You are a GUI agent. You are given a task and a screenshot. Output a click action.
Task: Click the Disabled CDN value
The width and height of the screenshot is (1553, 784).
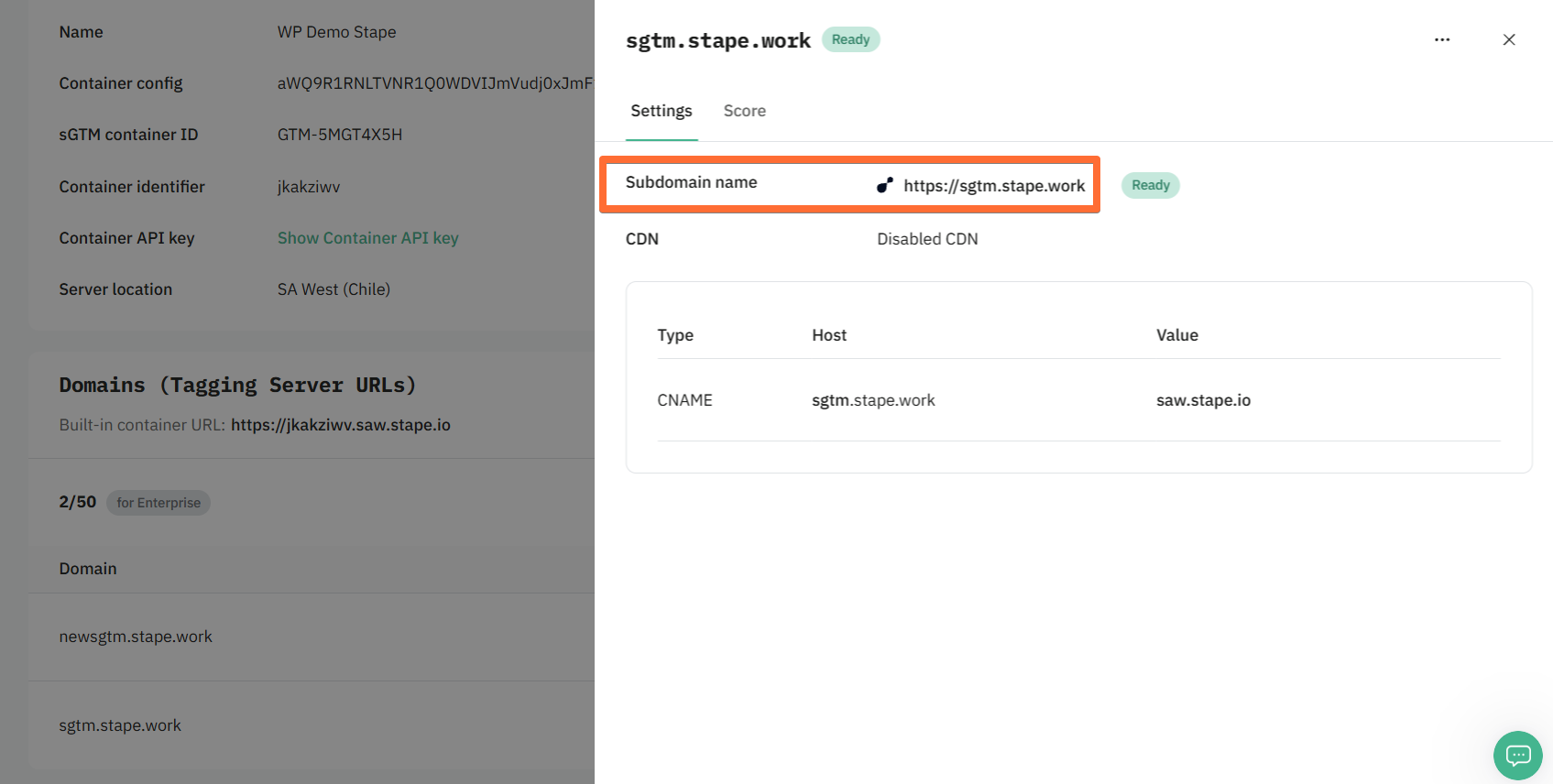pyautogui.click(x=927, y=239)
